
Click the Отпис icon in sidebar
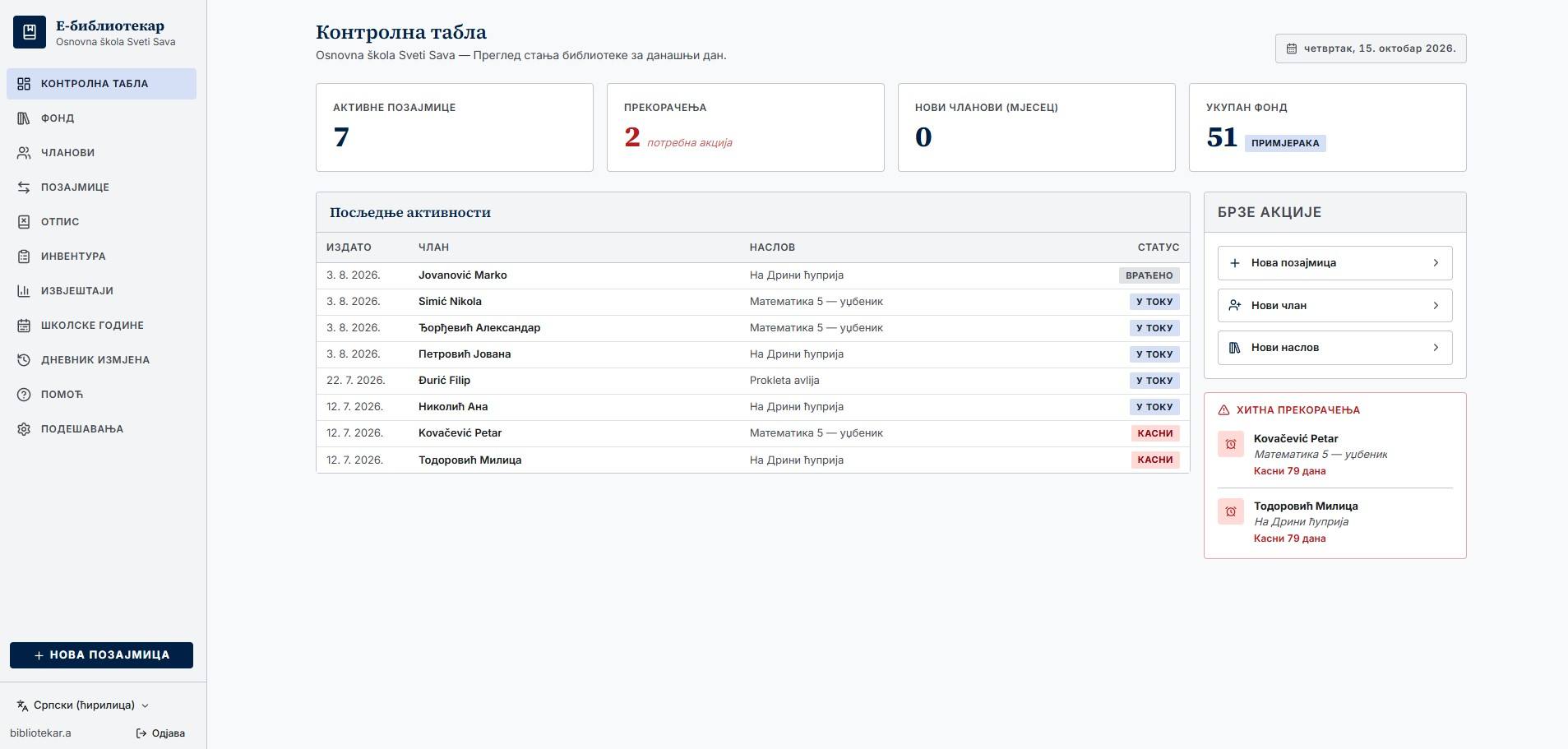click(x=24, y=222)
